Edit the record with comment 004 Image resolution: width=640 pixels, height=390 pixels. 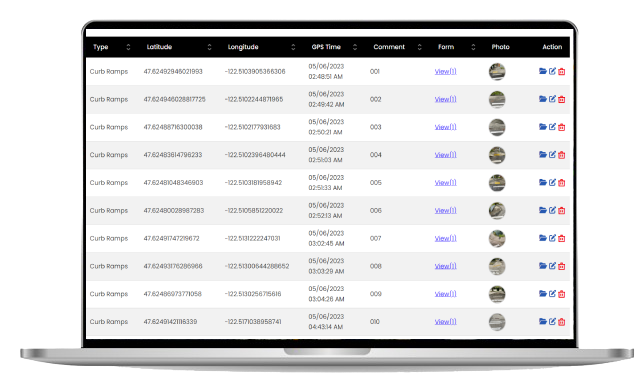(552, 155)
